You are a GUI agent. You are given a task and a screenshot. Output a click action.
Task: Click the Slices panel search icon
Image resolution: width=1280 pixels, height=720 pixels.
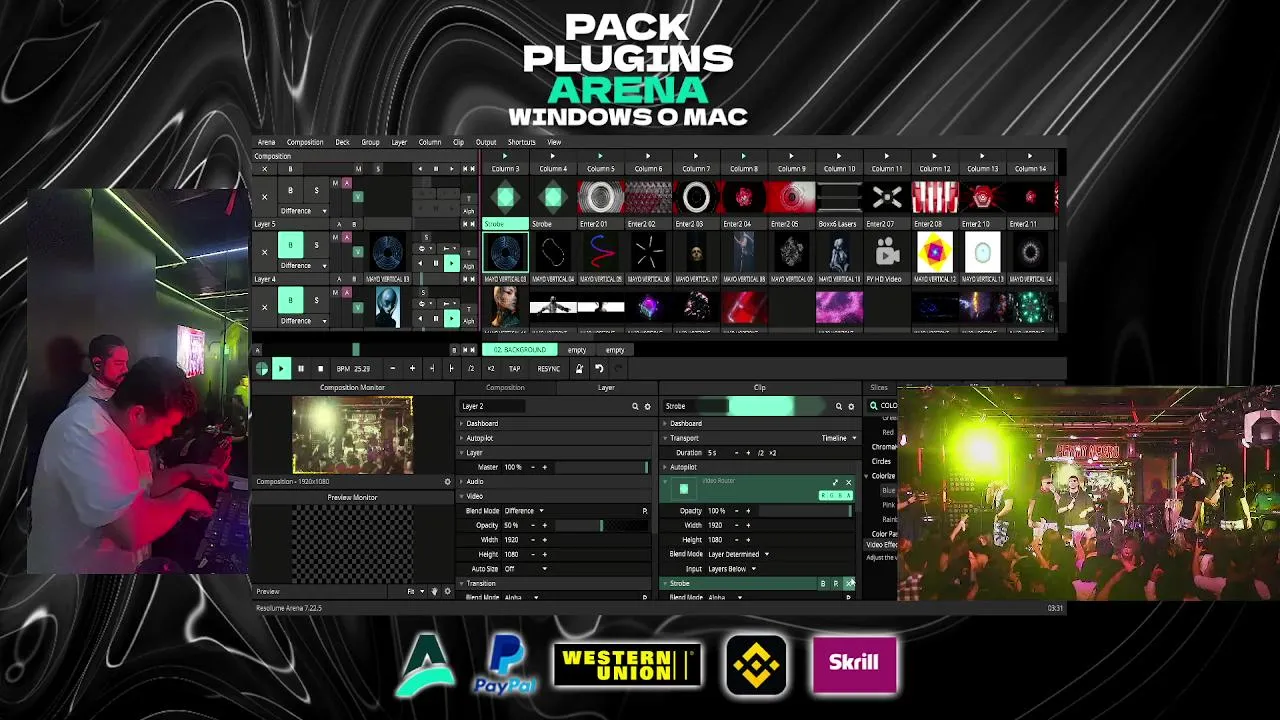873,406
